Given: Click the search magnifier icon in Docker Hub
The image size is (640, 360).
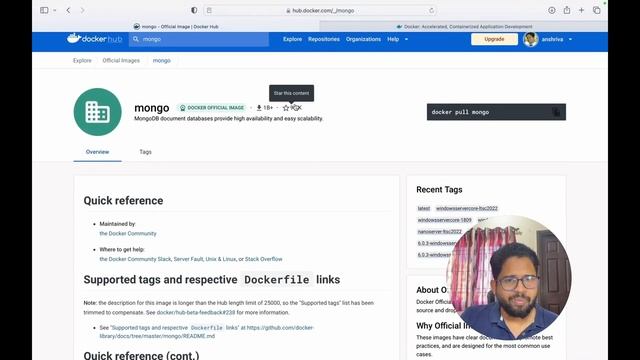Looking at the screenshot, I should tap(136, 39).
